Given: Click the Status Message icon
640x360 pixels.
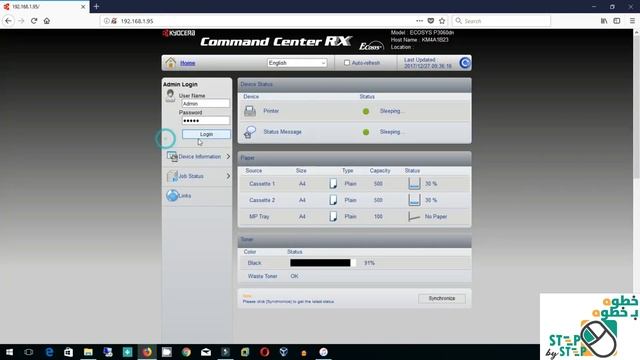Looking at the screenshot, I should 249,132.
